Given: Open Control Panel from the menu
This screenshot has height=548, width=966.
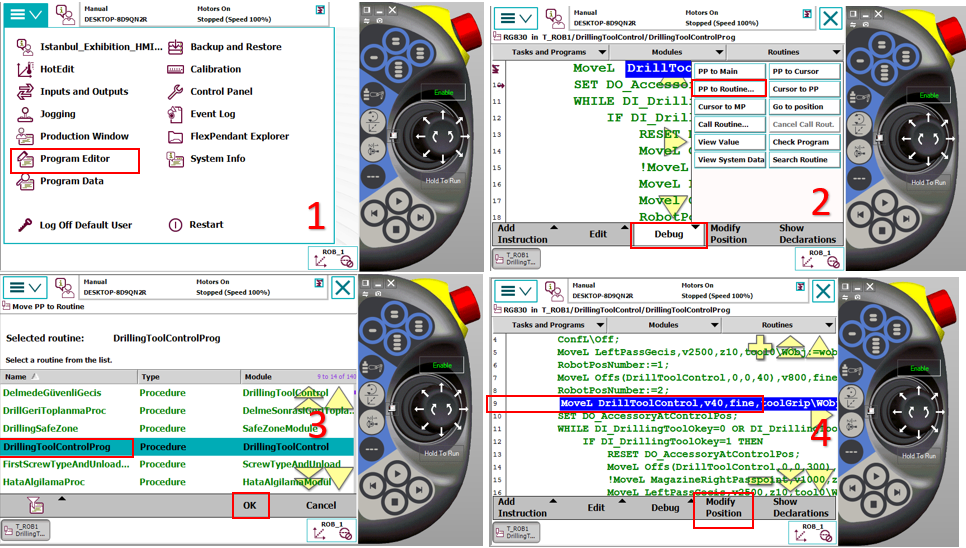Looking at the screenshot, I should tap(221, 92).
